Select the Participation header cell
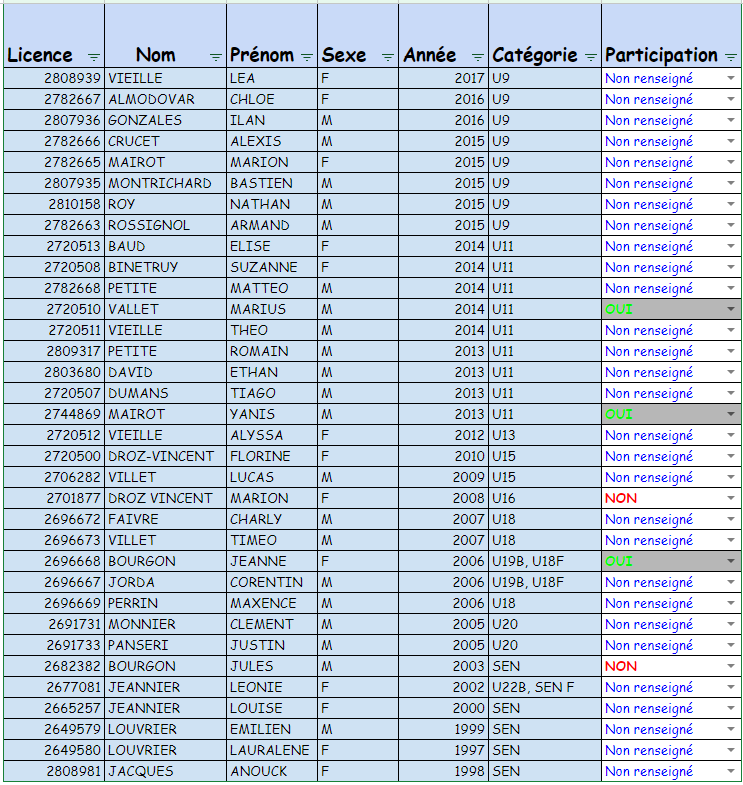 tap(672, 36)
